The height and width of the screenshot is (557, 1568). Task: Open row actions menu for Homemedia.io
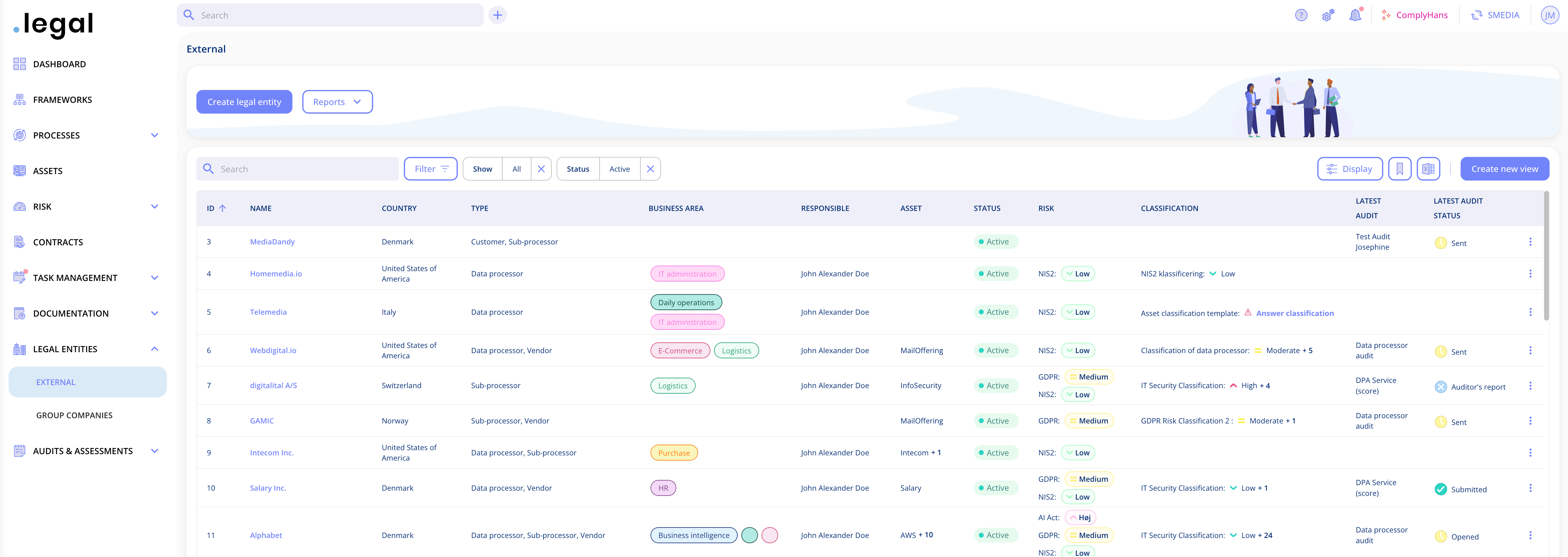(x=1530, y=274)
